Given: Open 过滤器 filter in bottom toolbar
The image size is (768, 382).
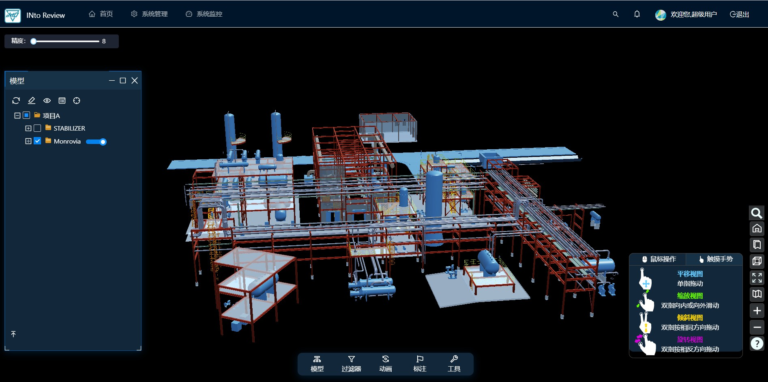Looking at the screenshot, I should [x=351, y=364].
